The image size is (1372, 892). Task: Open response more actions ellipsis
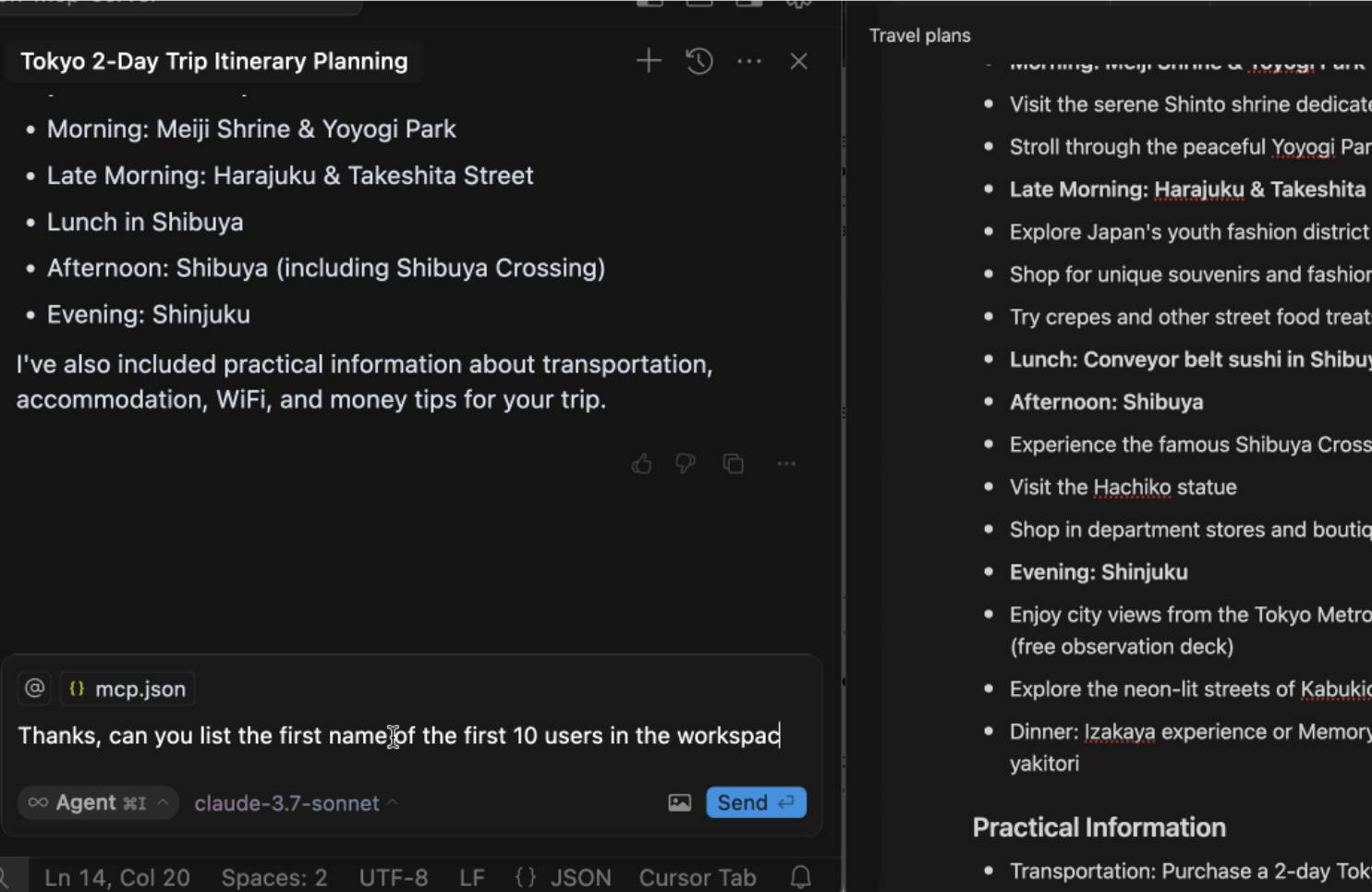point(786,464)
